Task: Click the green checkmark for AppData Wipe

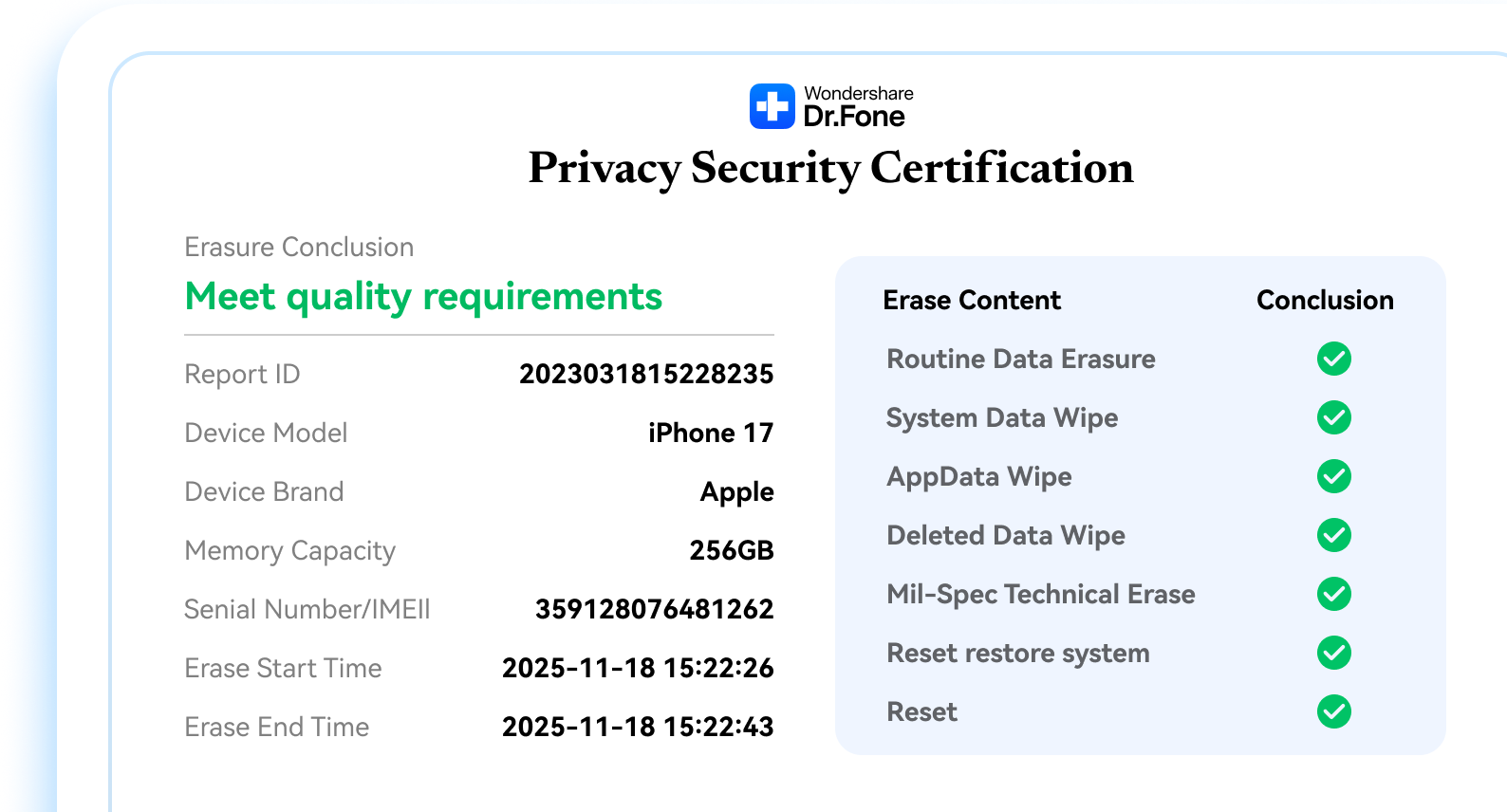Action: click(1334, 476)
